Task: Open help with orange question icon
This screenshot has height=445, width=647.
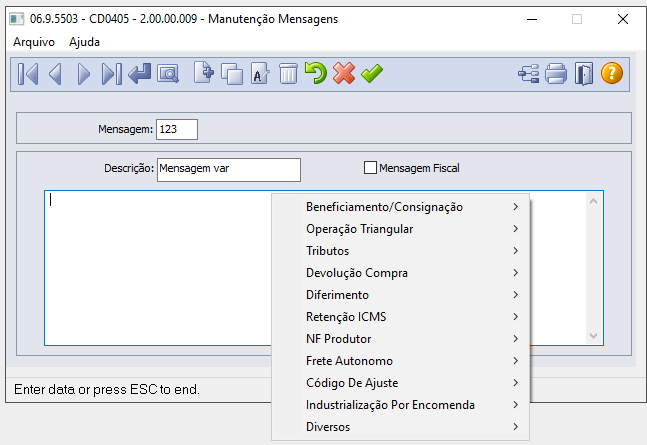Action: click(612, 73)
